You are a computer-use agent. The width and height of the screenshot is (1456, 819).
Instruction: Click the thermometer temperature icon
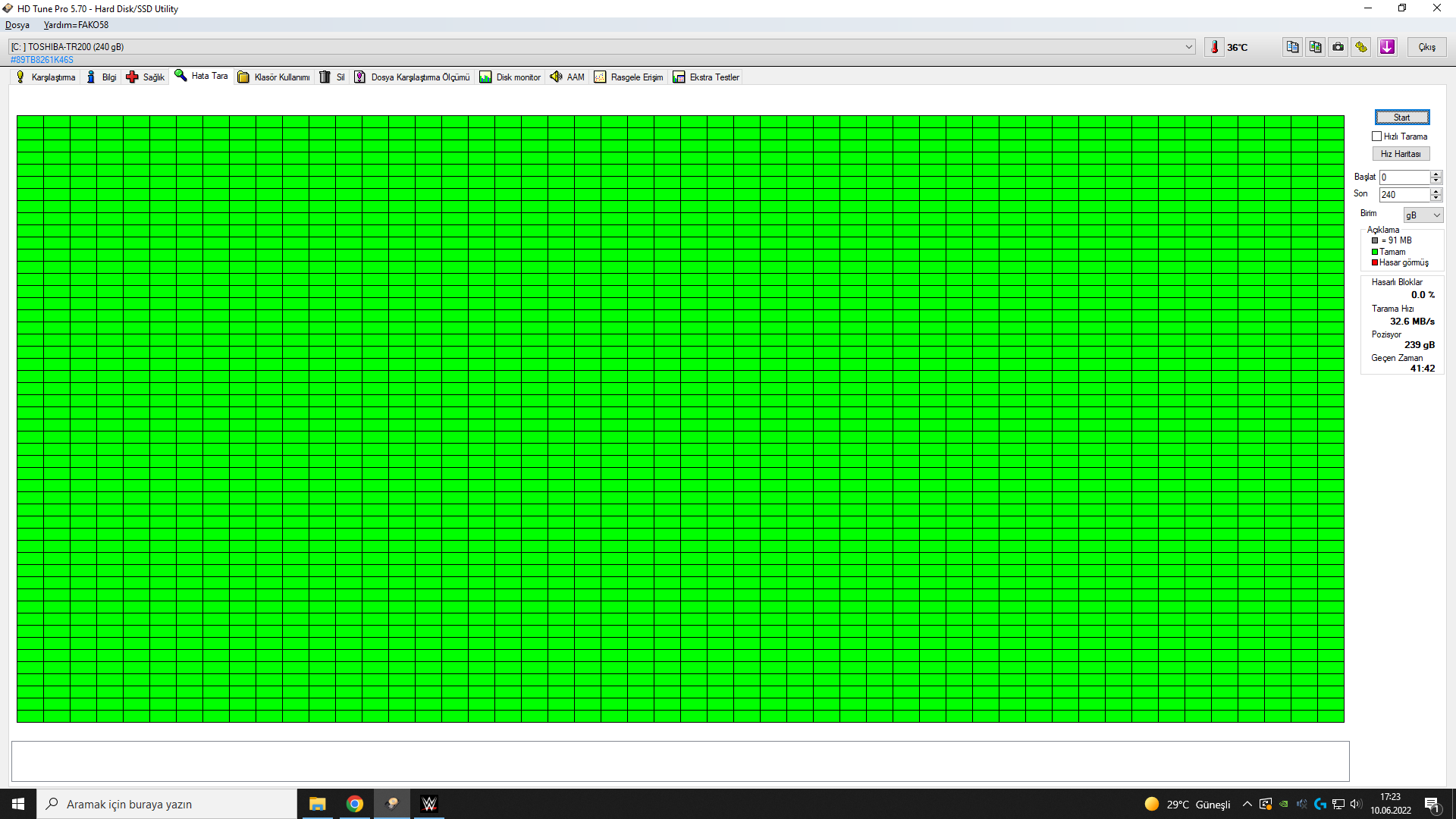click(x=1214, y=47)
